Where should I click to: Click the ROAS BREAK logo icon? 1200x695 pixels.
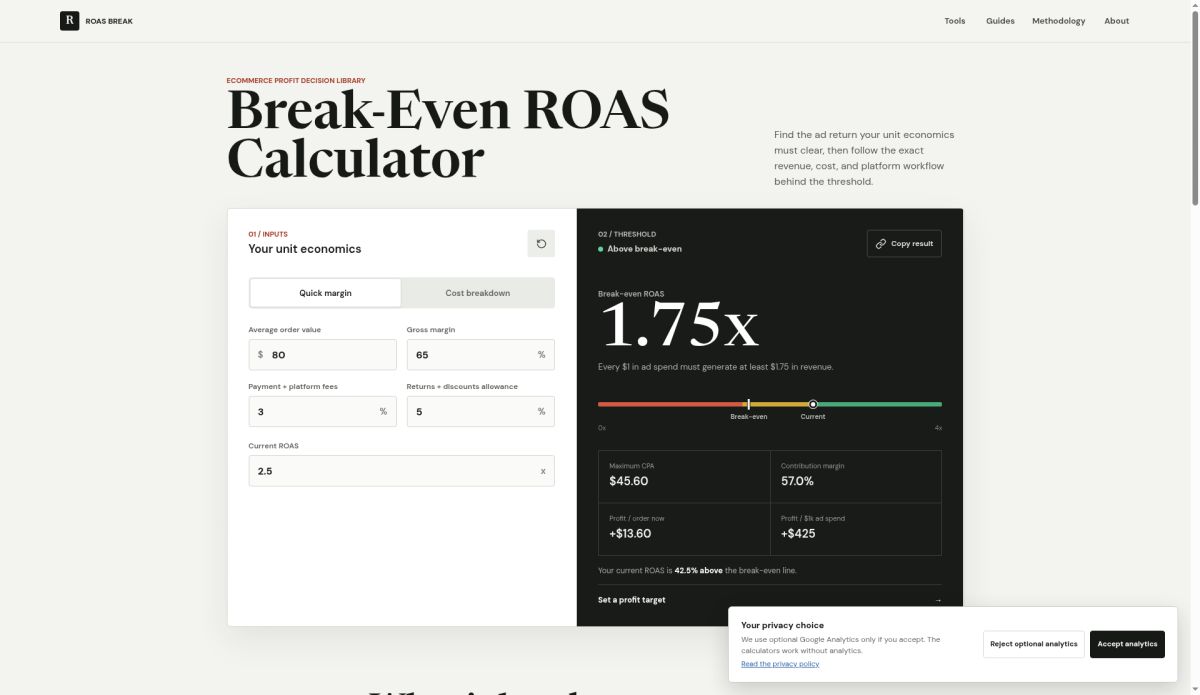[69, 20]
